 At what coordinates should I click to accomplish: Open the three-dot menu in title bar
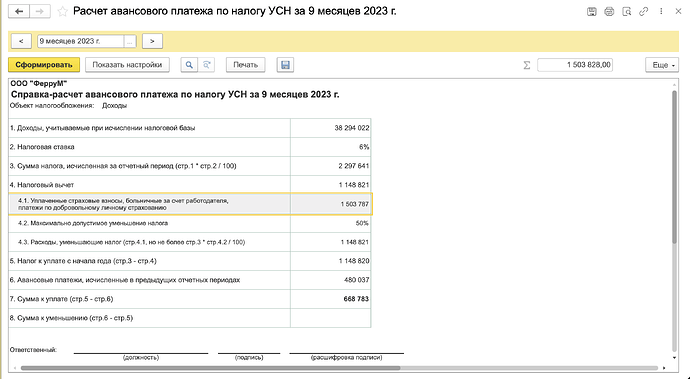(661, 11)
